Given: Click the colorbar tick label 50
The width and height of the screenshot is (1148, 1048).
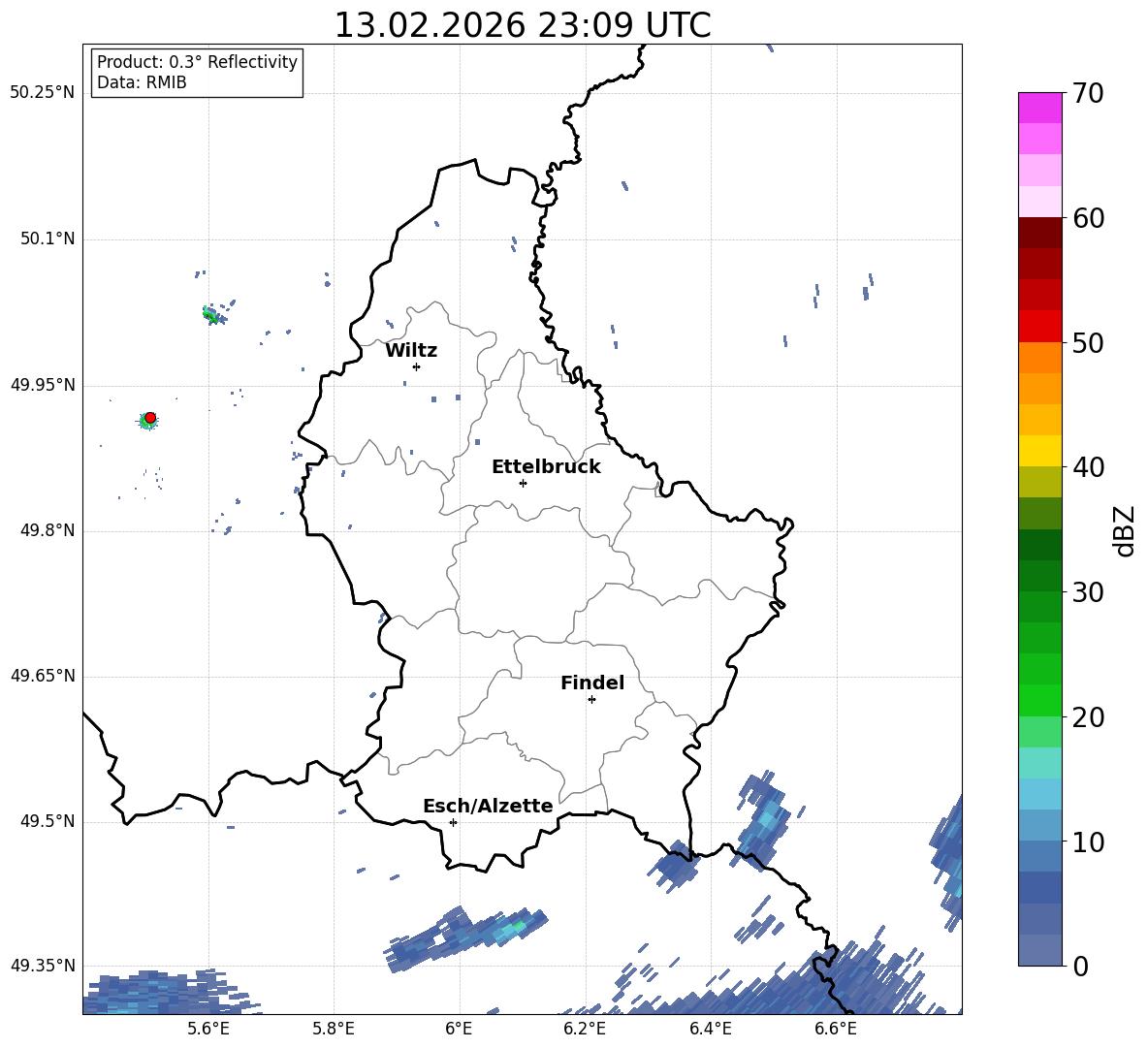Looking at the screenshot, I should click(x=1088, y=342).
